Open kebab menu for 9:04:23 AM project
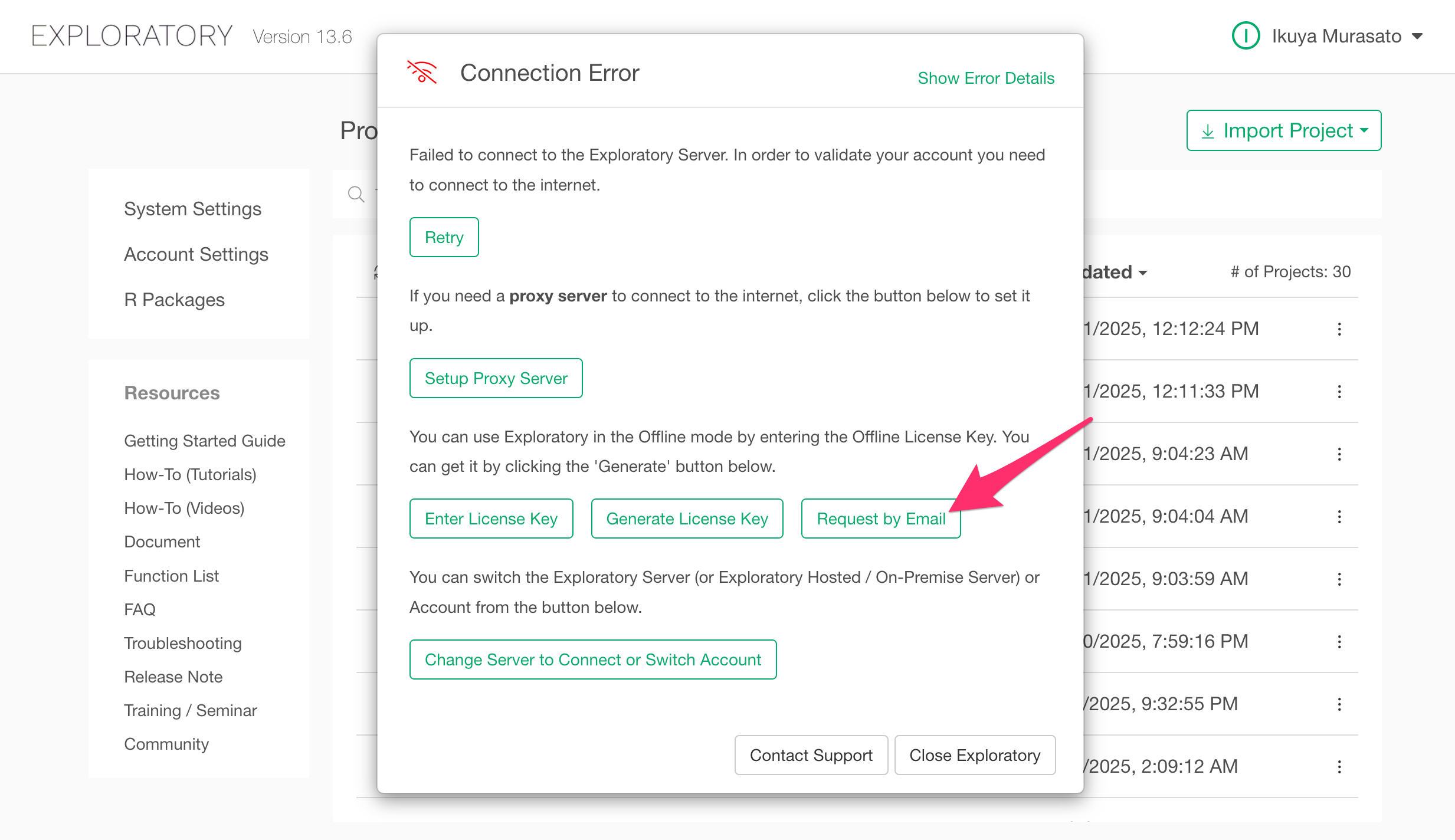The image size is (1455, 840). point(1339,454)
